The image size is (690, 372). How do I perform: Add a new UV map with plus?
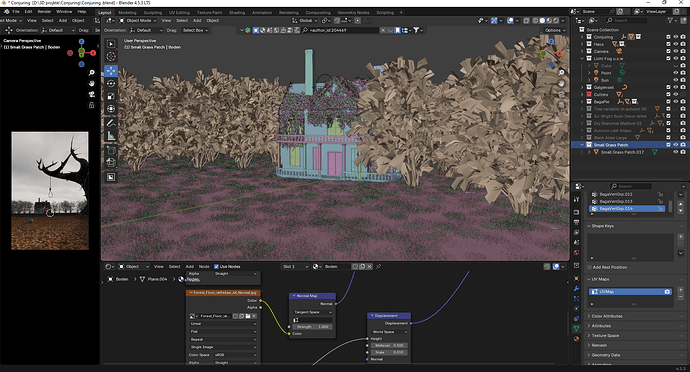pos(680,290)
